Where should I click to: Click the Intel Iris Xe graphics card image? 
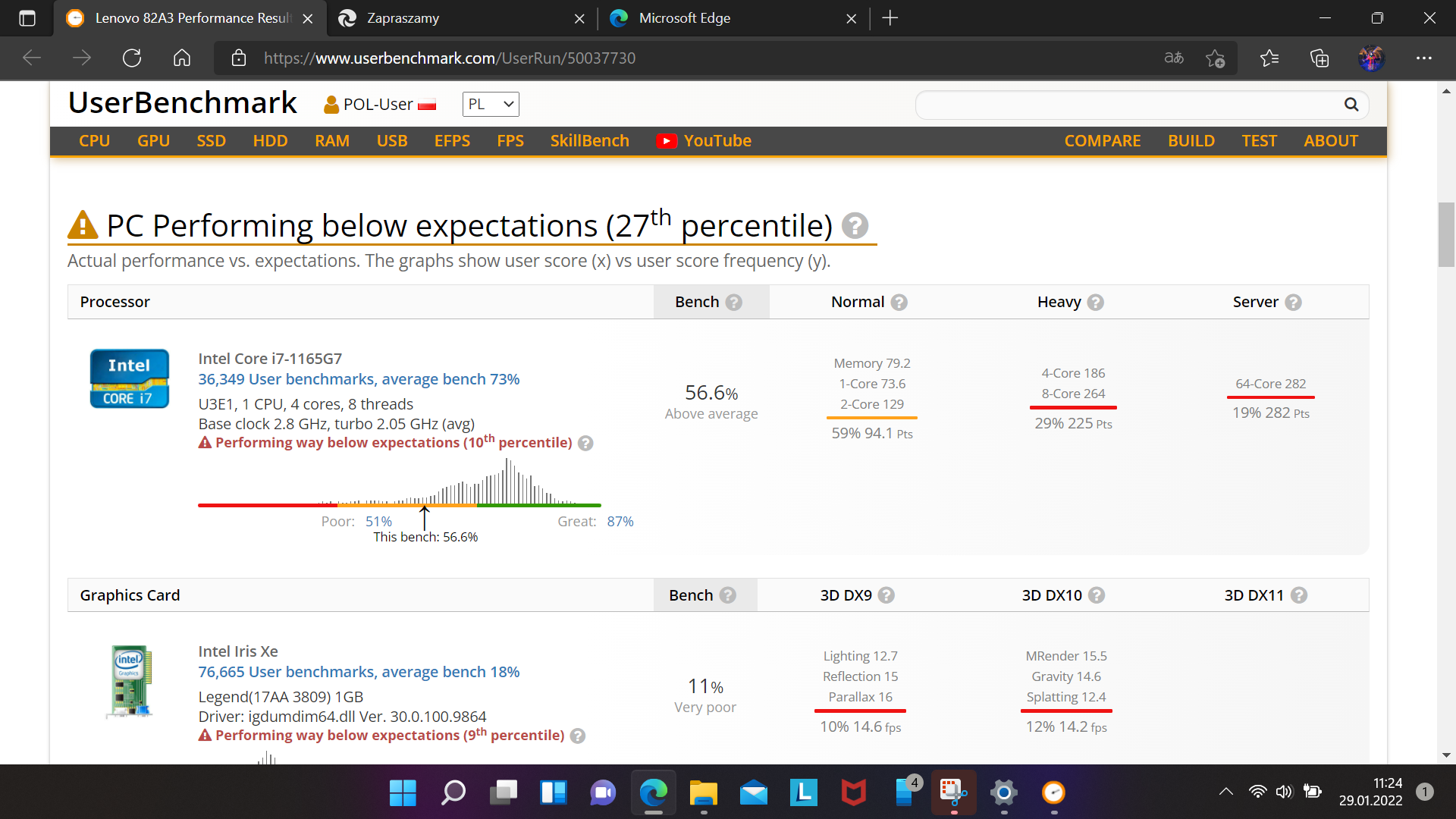tap(130, 681)
